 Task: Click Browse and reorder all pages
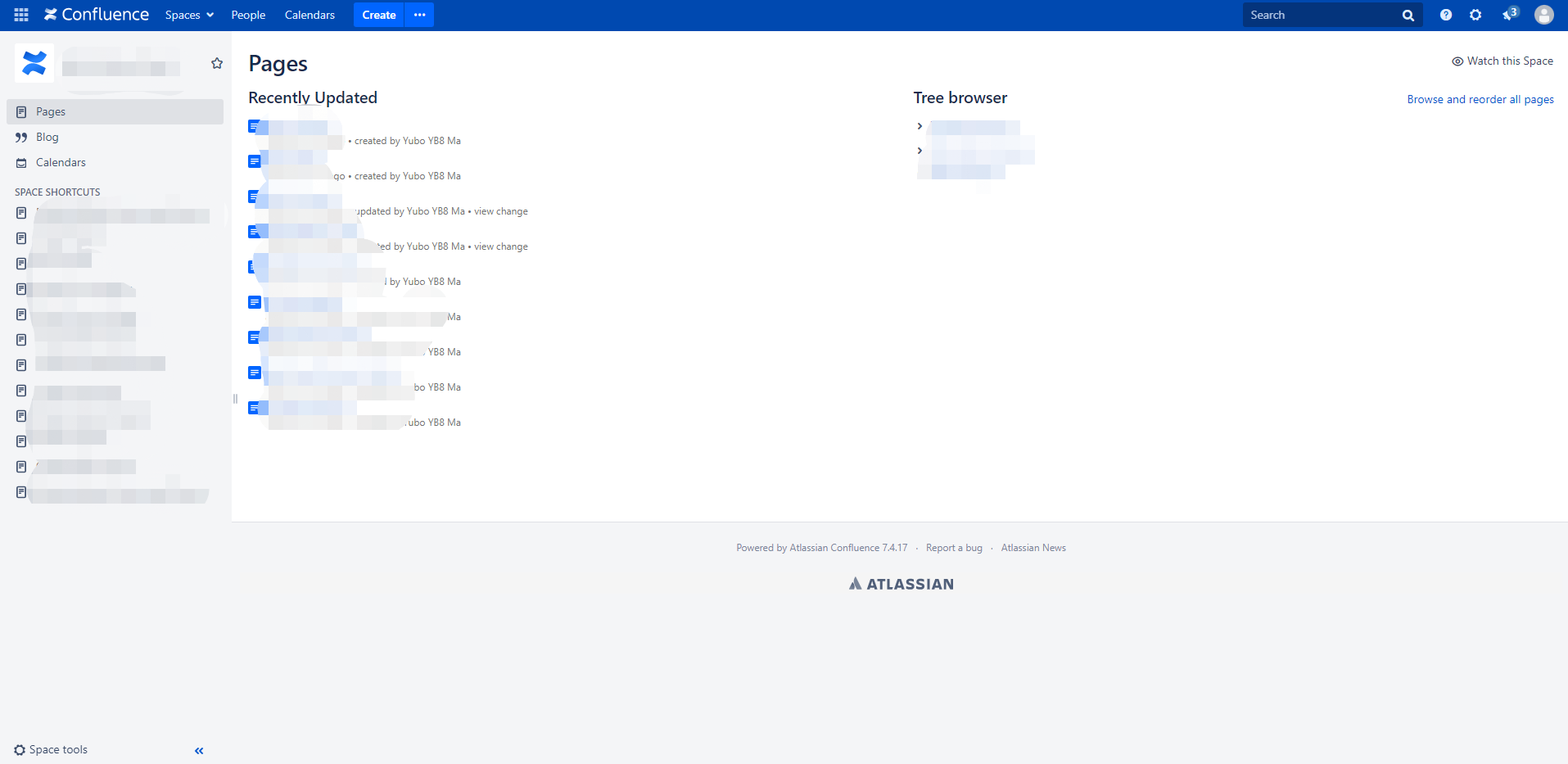point(1480,99)
